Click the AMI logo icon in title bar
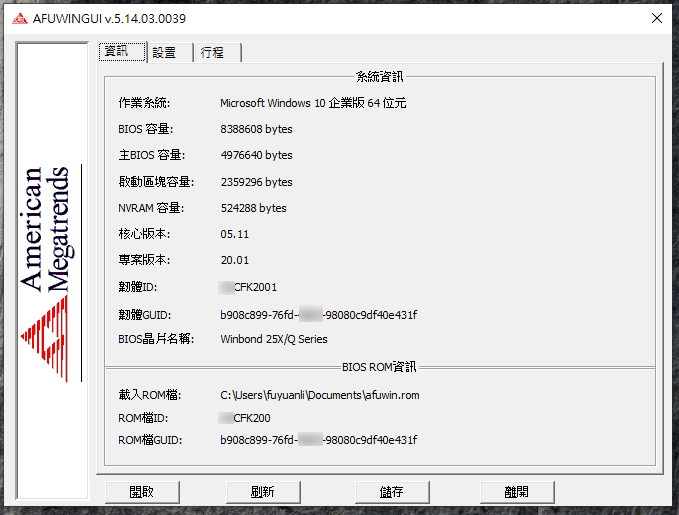 tap(19, 19)
